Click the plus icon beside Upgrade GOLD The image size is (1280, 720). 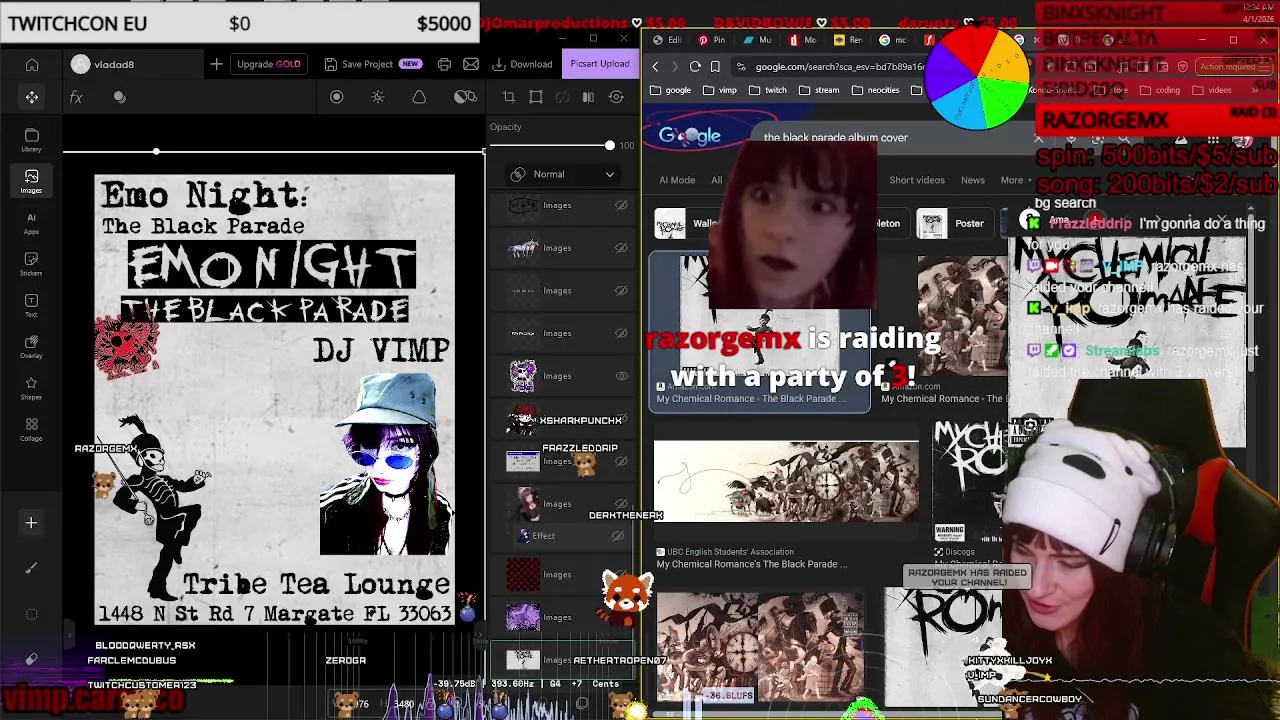tap(216, 64)
